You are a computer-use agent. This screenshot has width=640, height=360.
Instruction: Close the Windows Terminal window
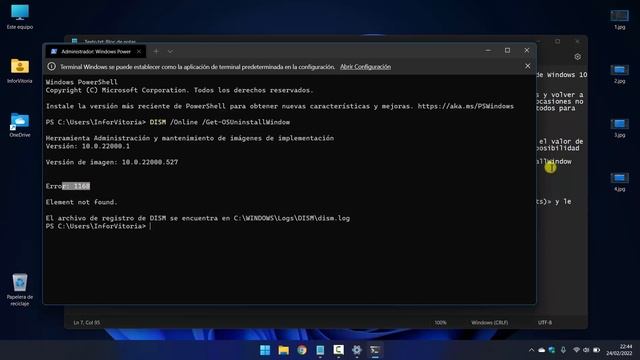527,51
